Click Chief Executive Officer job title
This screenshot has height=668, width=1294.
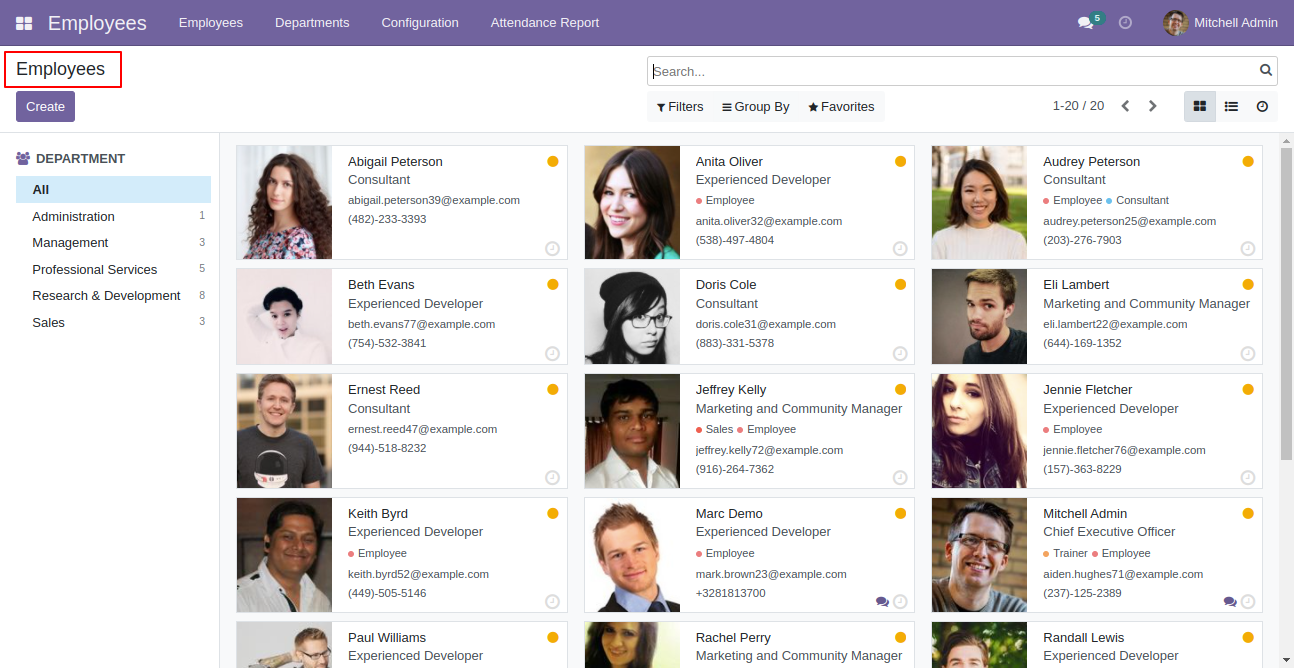point(1109,531)
